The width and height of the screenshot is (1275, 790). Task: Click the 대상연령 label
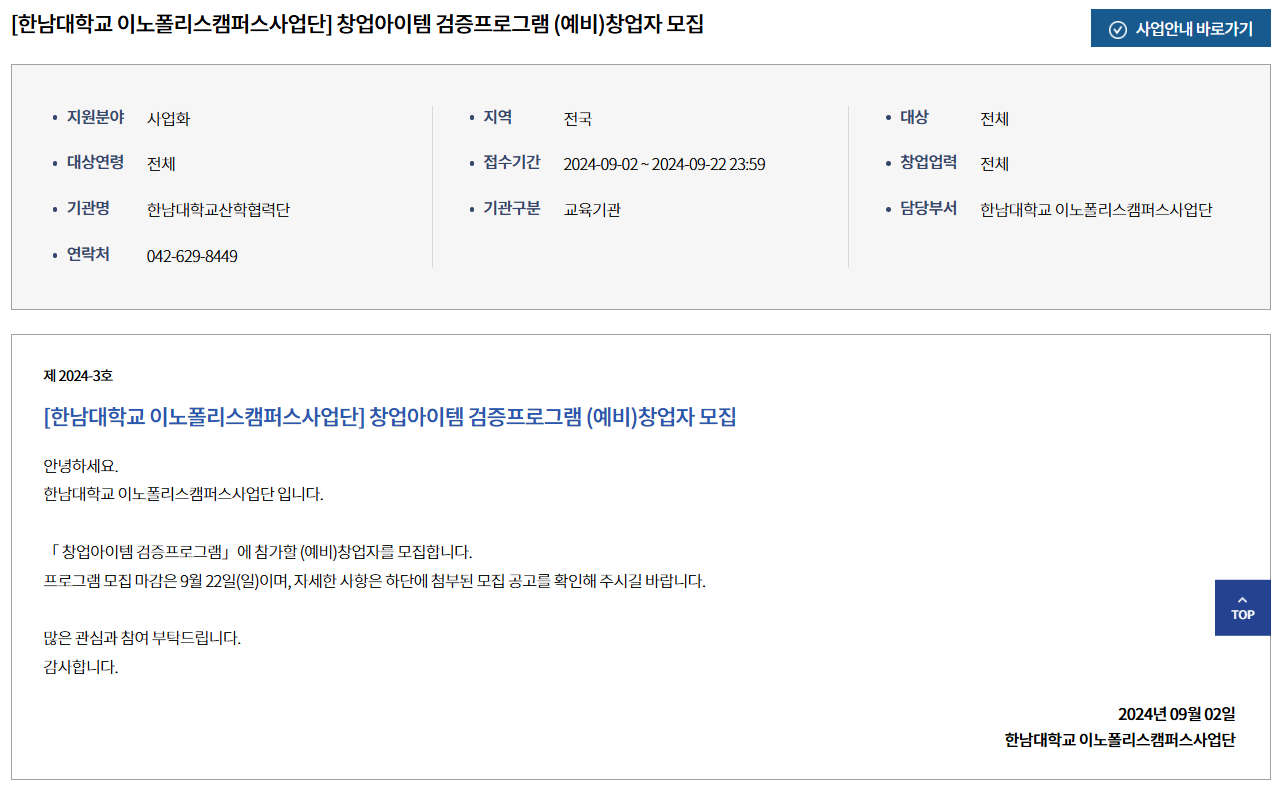coord(95,162)
